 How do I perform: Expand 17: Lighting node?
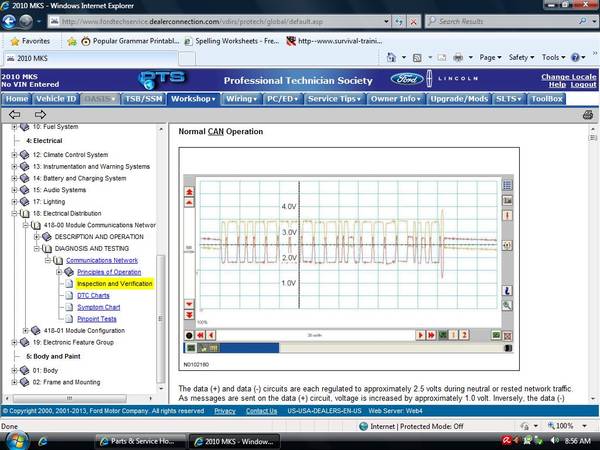[14, 202]
